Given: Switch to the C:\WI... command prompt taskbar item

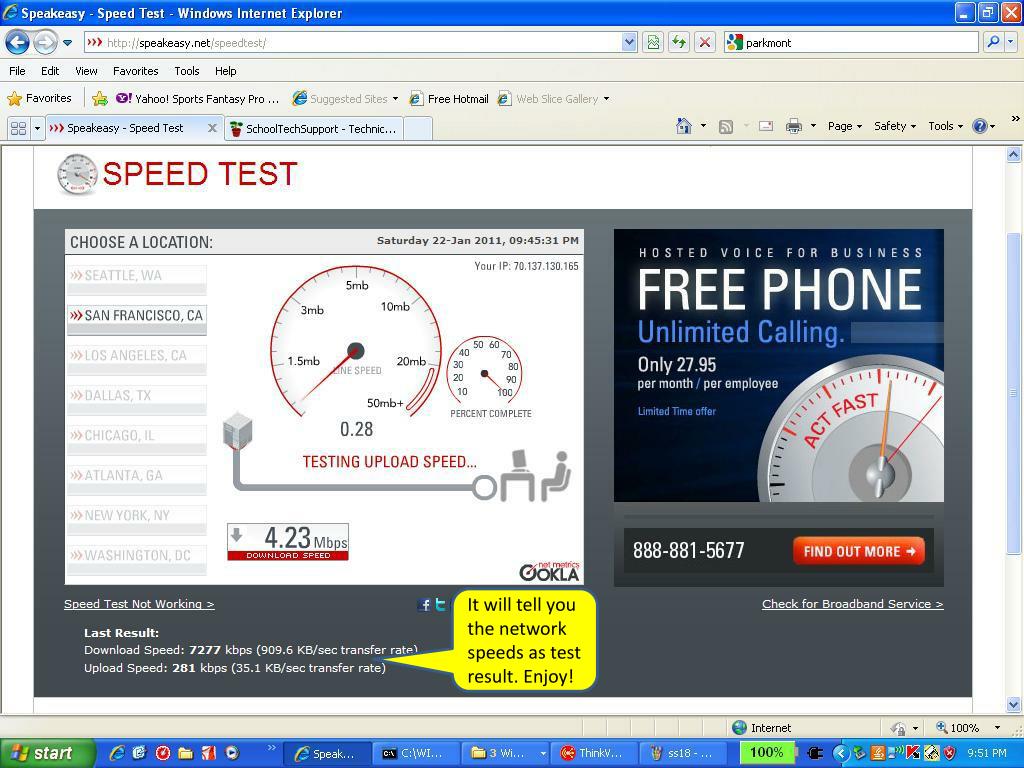Looking at the screenshot, I should click(415, 753).
